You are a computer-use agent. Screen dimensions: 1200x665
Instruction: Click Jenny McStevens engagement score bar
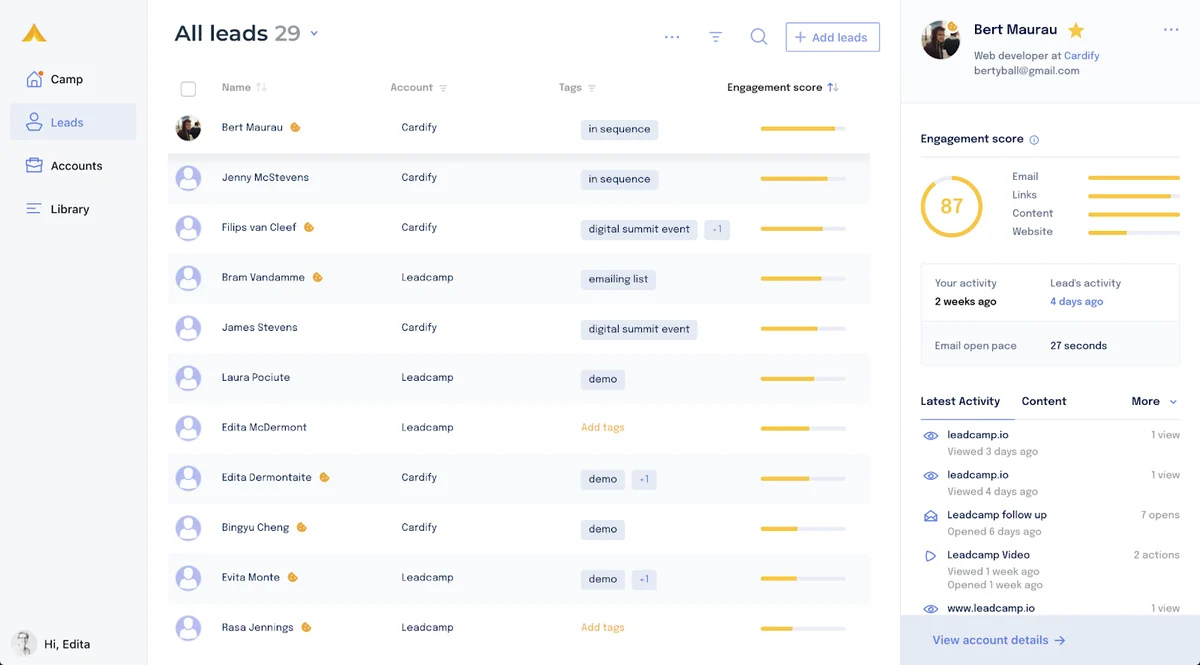(803, 179)
